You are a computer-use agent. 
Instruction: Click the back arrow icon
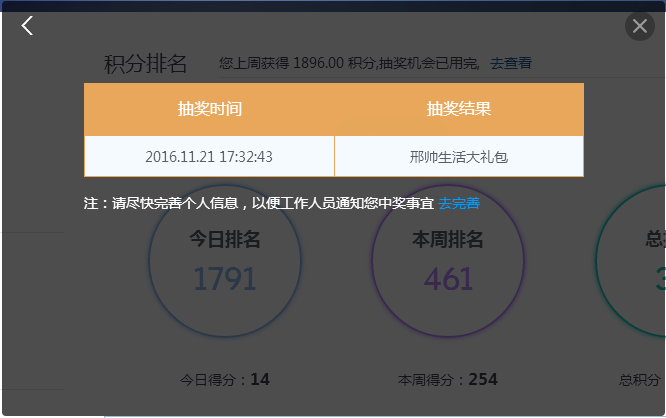pos(27,25)
